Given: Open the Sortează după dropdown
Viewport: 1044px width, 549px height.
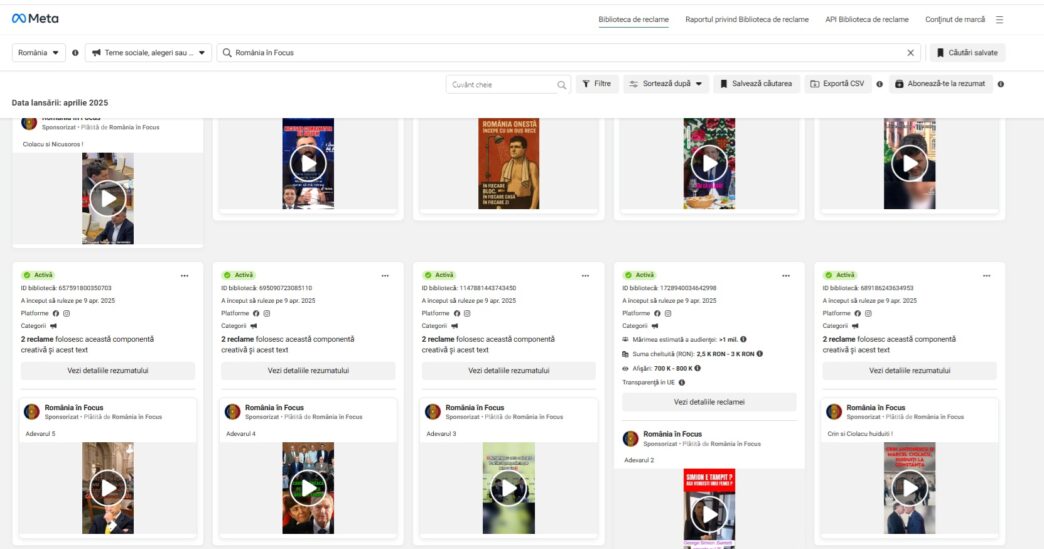Looking at the screenshot, I should (666, 84).
